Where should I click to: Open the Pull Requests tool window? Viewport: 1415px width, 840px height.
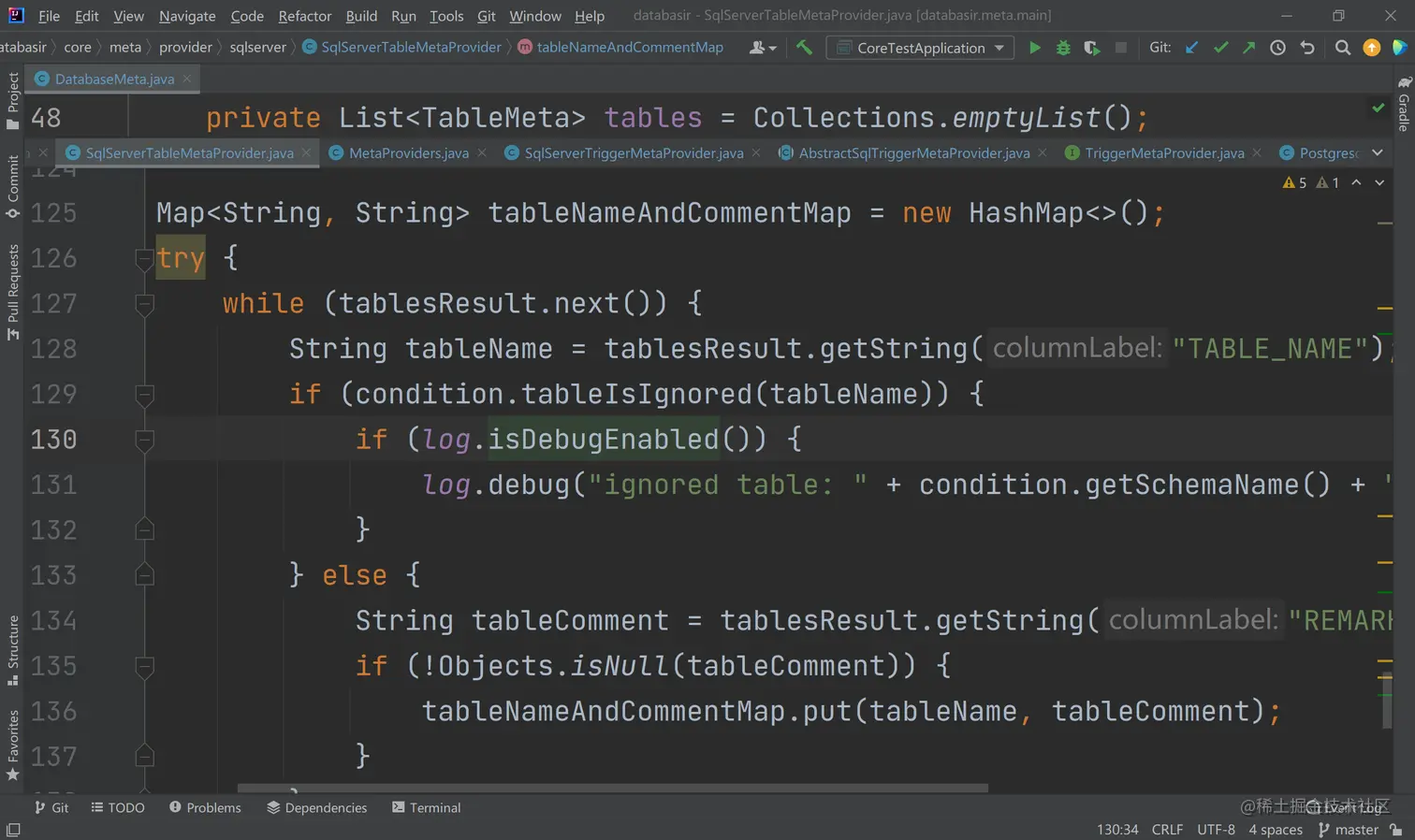pos(12,293)
